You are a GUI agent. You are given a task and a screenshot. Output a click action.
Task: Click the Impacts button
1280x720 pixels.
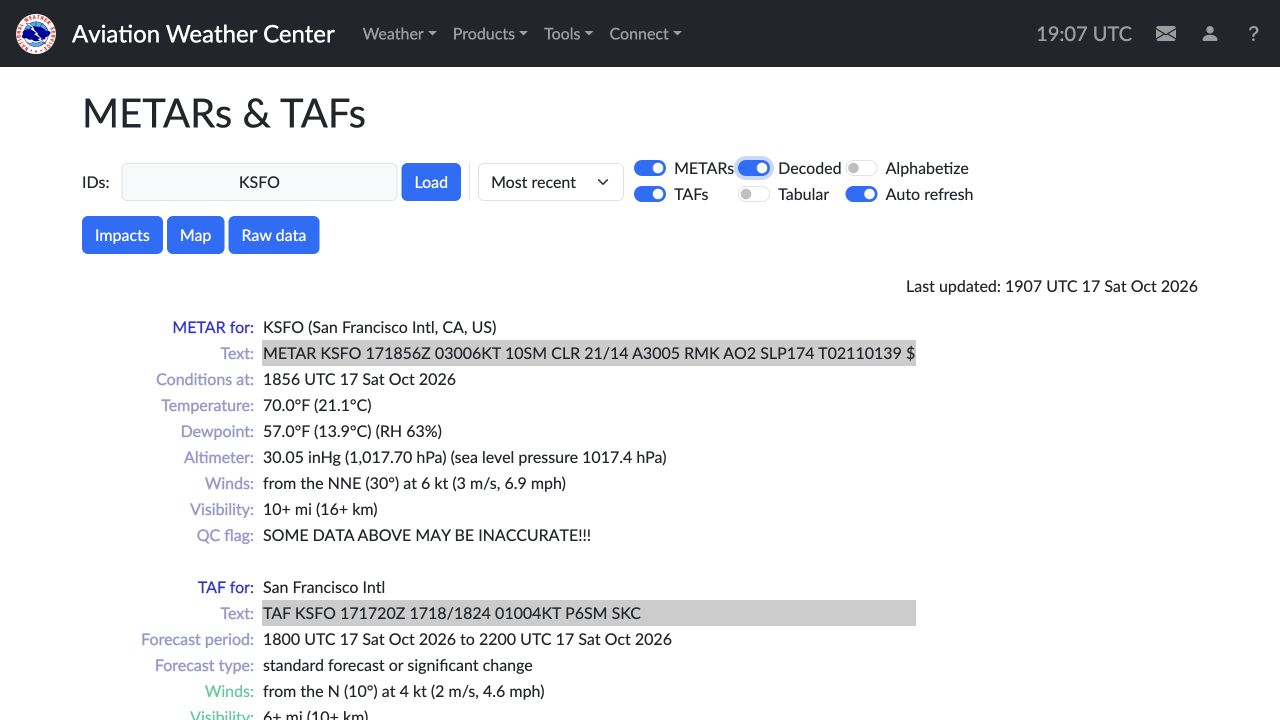pos(122,235)
